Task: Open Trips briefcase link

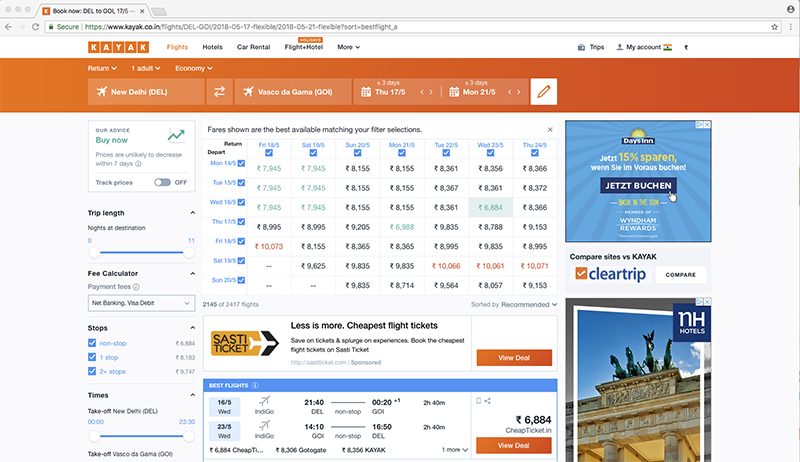Action: [x=591, y=47]
